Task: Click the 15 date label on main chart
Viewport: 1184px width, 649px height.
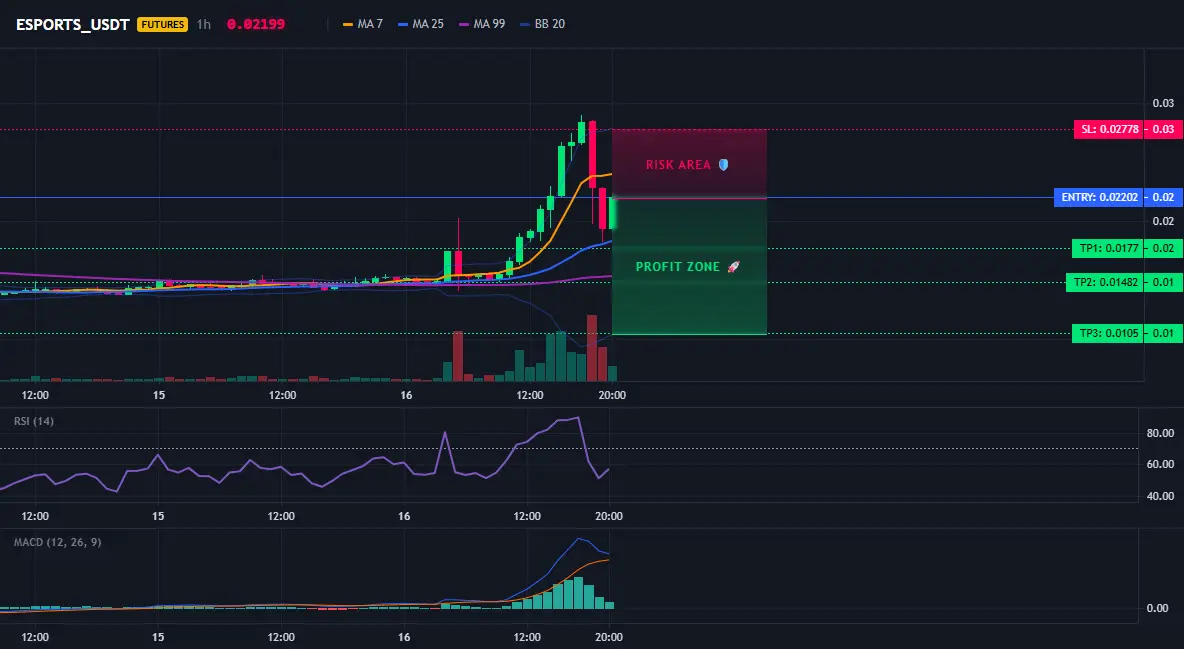Action: pyautogui.click(x=159, y=395)
